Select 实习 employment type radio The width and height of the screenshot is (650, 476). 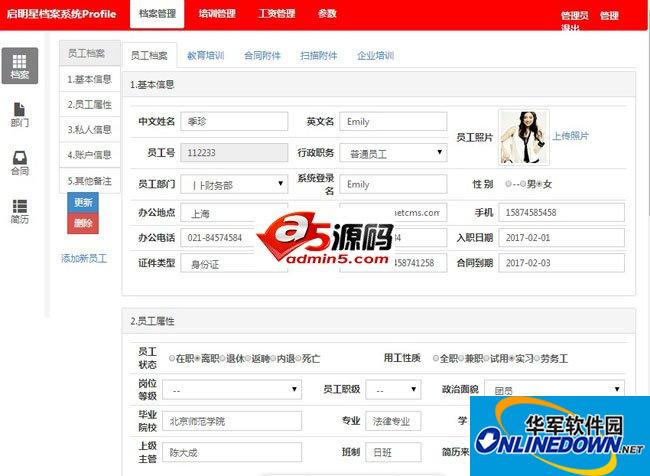point(512,358)
